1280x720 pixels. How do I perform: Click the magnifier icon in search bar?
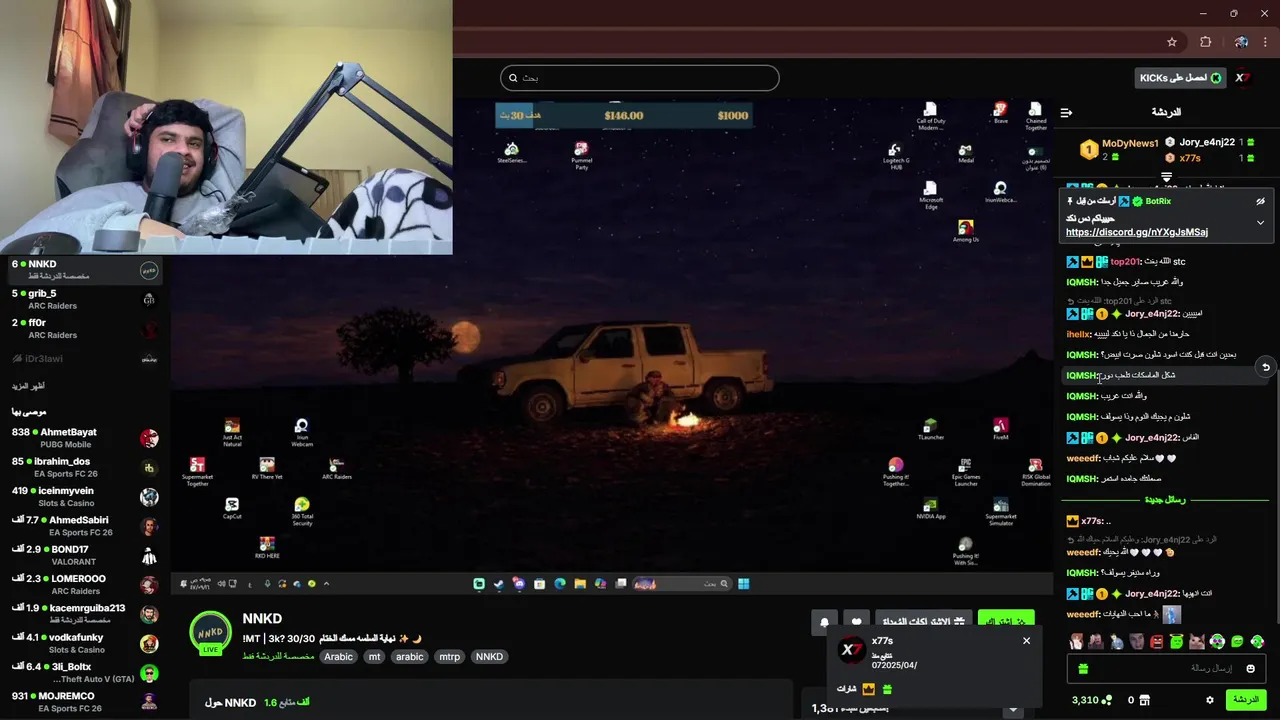pyautogui.click(x=513, y=78)
